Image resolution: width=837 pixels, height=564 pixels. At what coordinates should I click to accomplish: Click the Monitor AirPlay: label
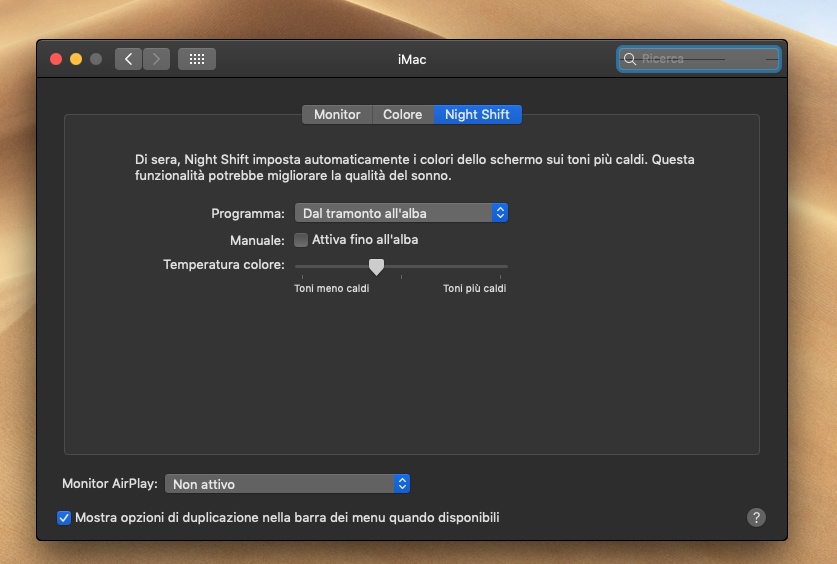tap(110, 483)
